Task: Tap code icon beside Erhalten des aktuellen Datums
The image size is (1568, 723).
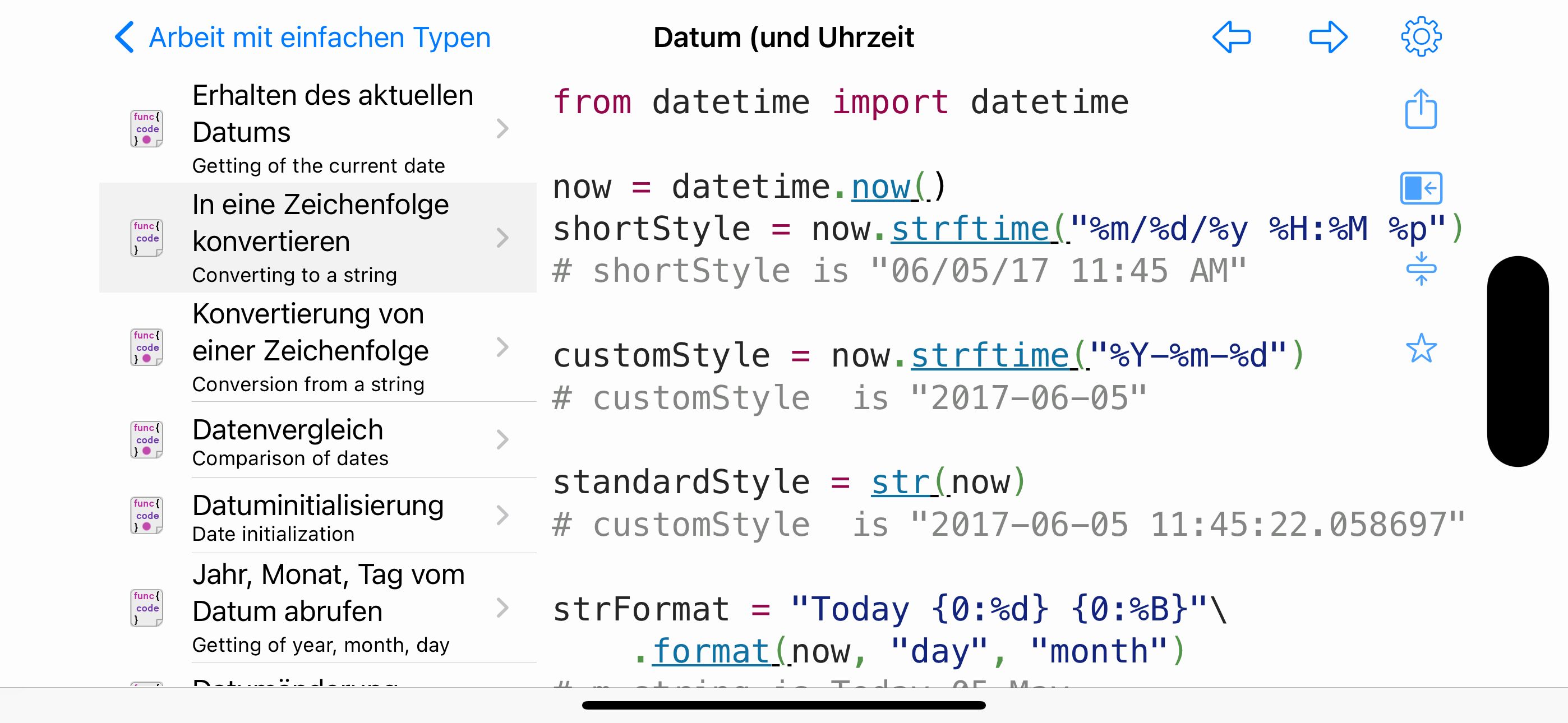Action: tap(147, 128)
